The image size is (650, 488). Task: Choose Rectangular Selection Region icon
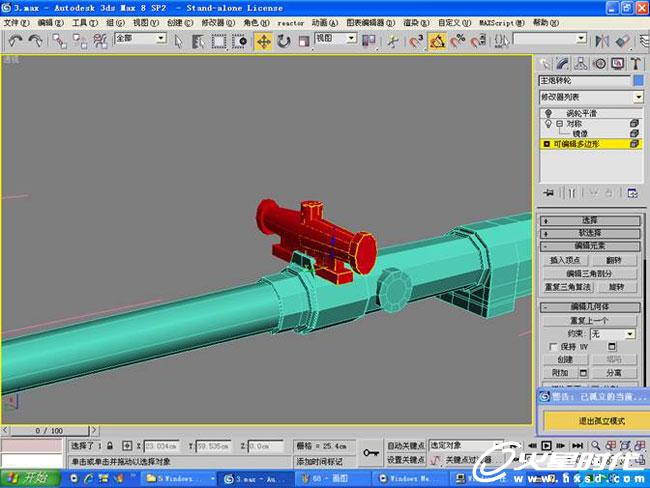click(219, 41)
